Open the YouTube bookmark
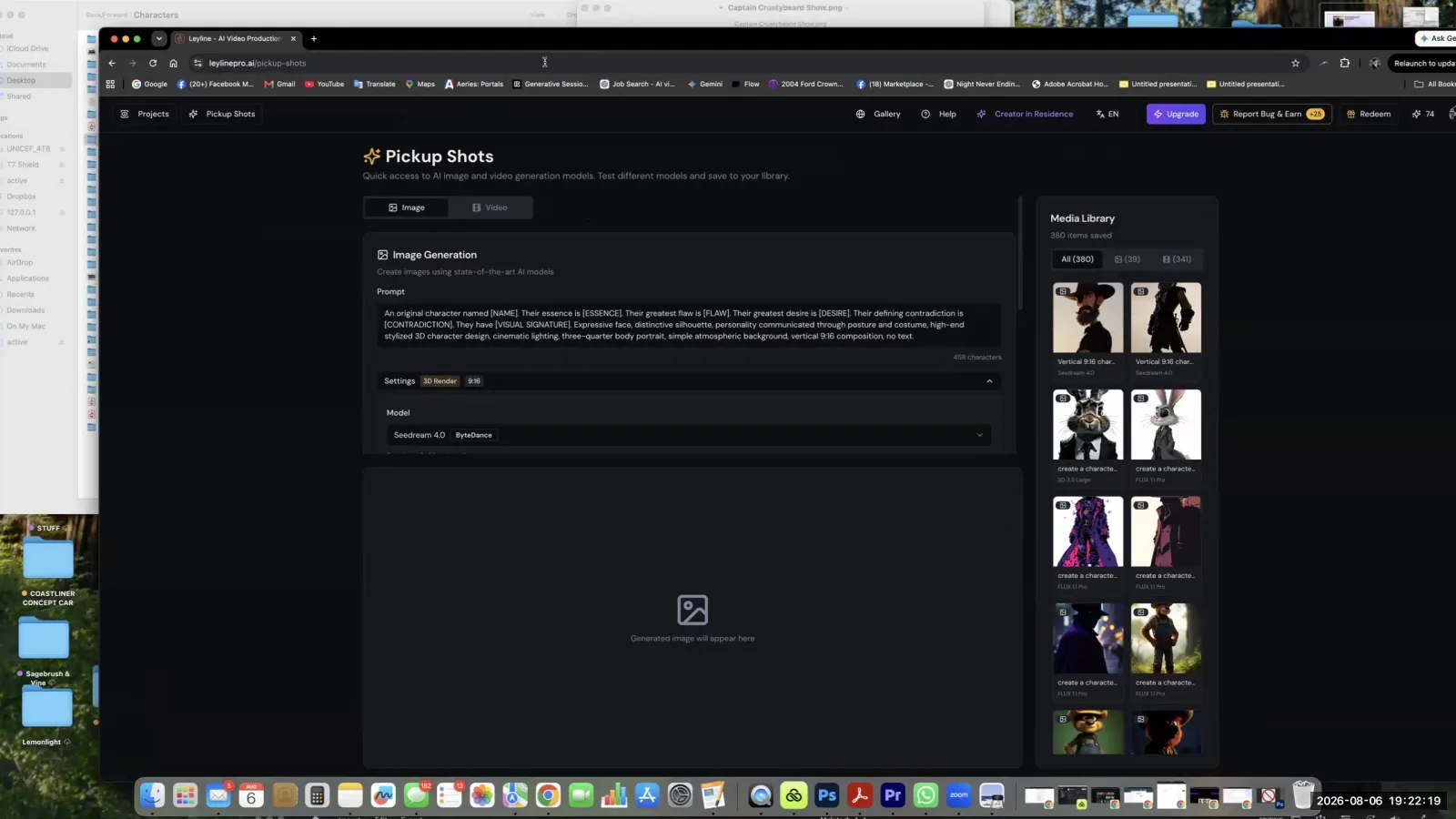 point(324,84)
